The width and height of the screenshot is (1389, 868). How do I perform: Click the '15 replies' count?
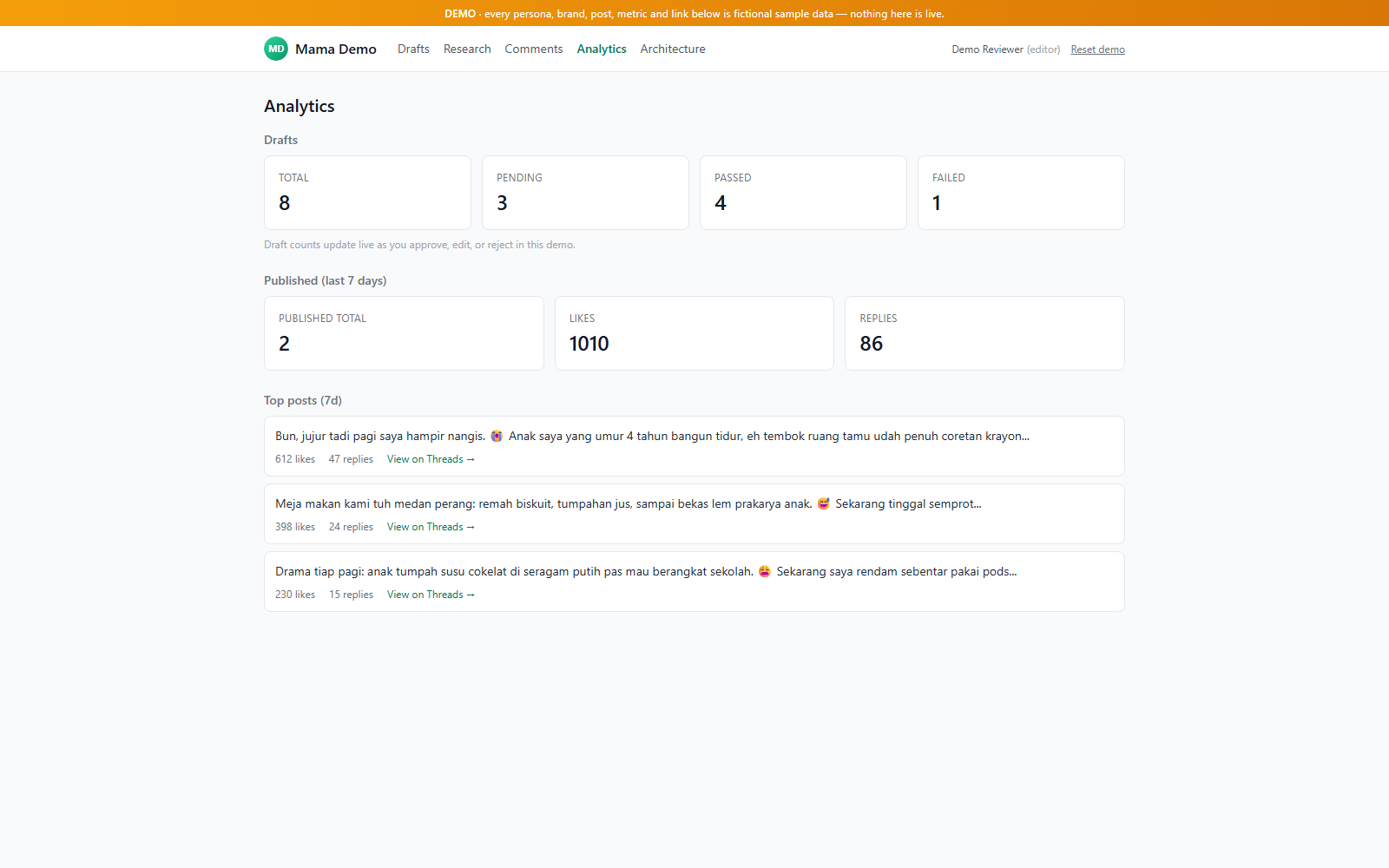coord(351,595)
